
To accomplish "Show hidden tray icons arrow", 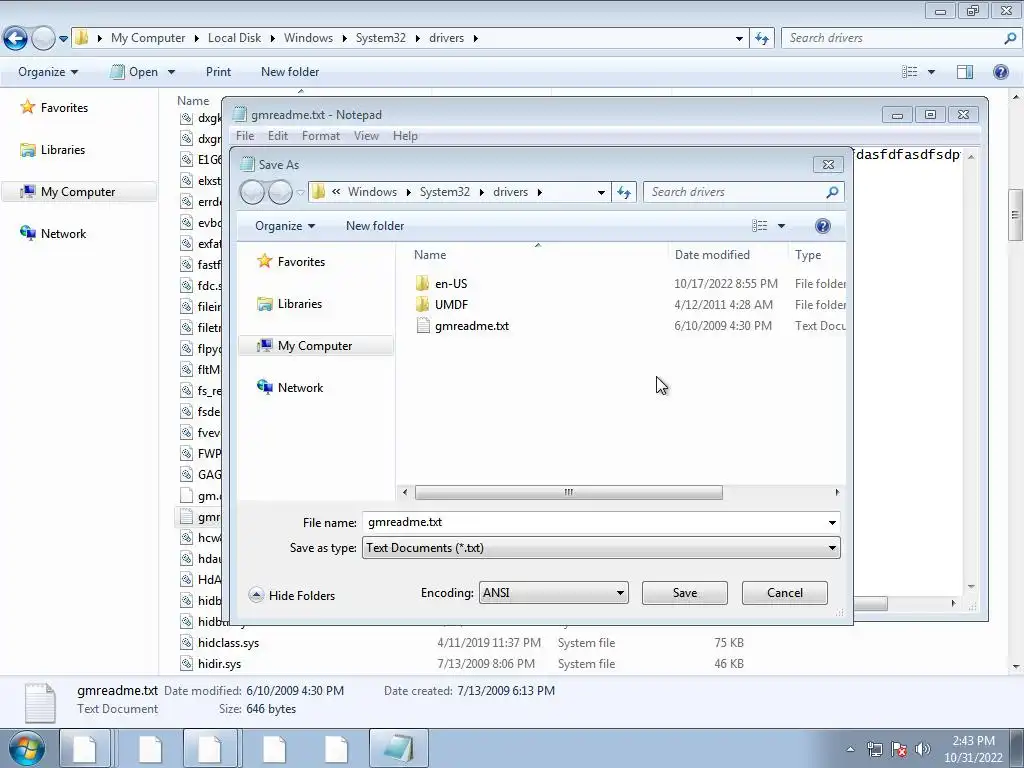I will click(x=850, y=749).
